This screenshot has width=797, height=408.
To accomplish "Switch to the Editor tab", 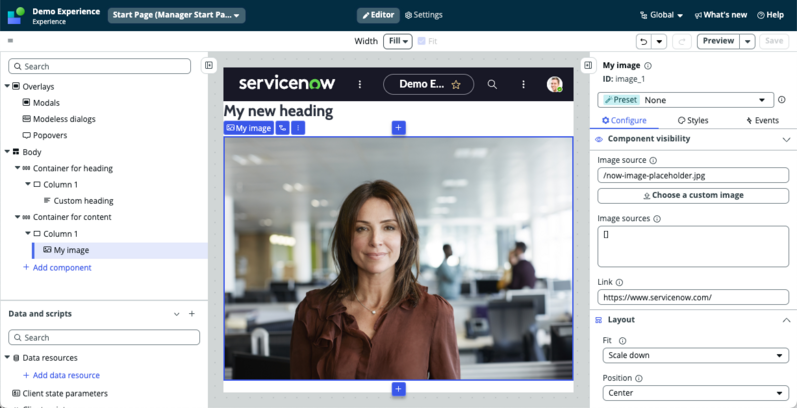I will [x=378, y=15].
